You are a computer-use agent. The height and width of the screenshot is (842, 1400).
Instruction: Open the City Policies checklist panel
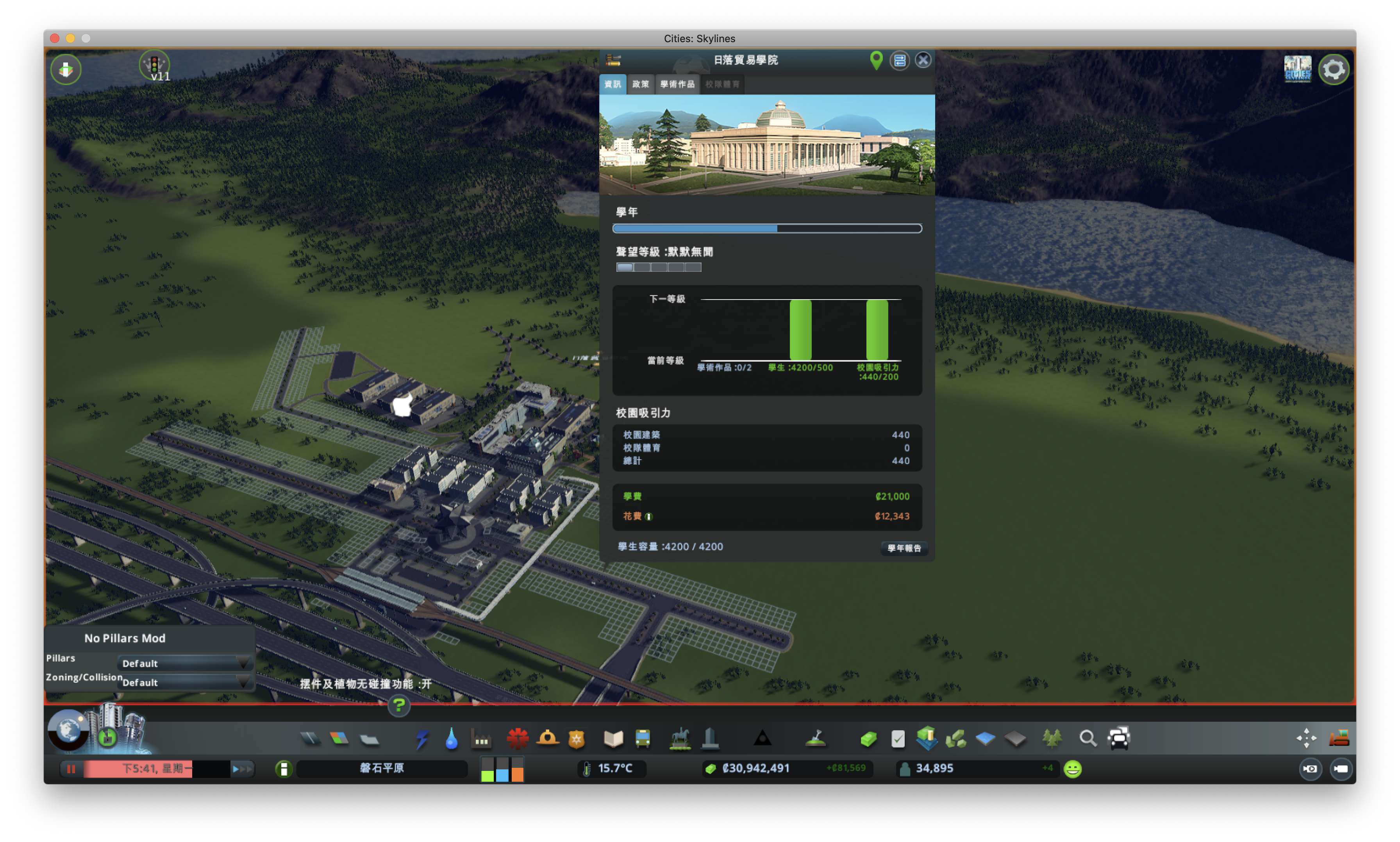898,739
